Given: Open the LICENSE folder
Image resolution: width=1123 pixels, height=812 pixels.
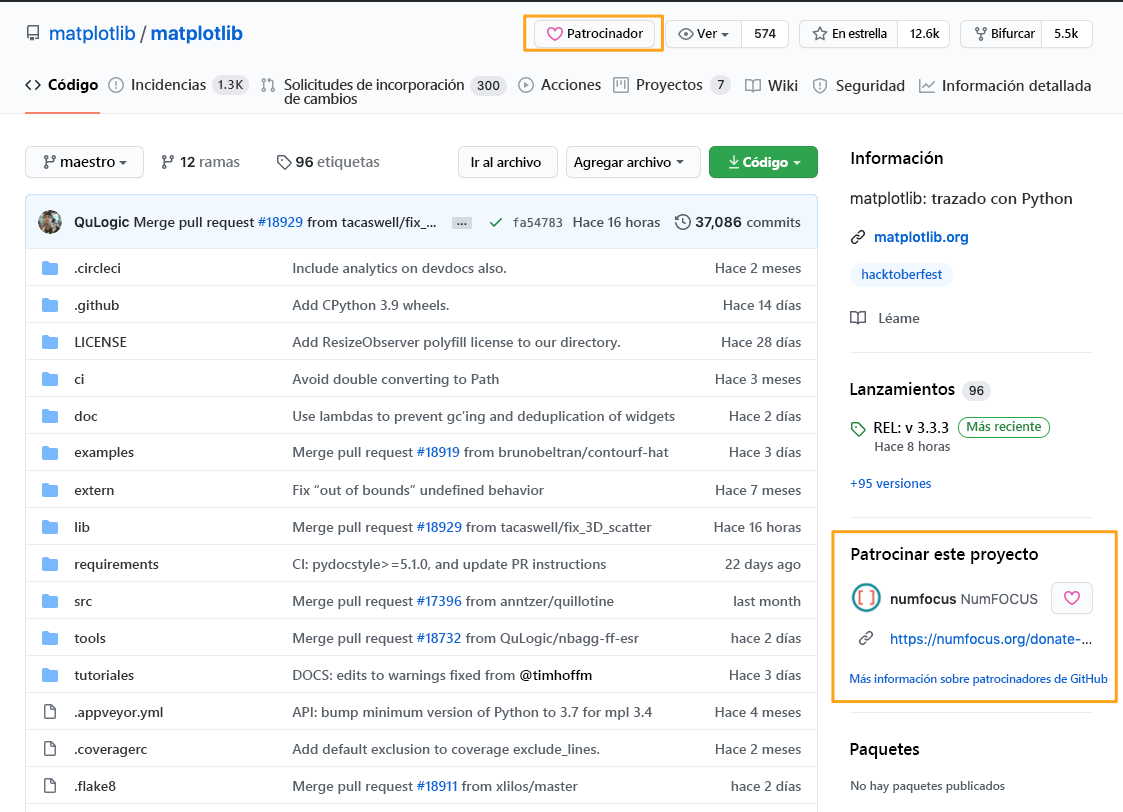Looking at the screenshot, I should click(x=100, y=342).
